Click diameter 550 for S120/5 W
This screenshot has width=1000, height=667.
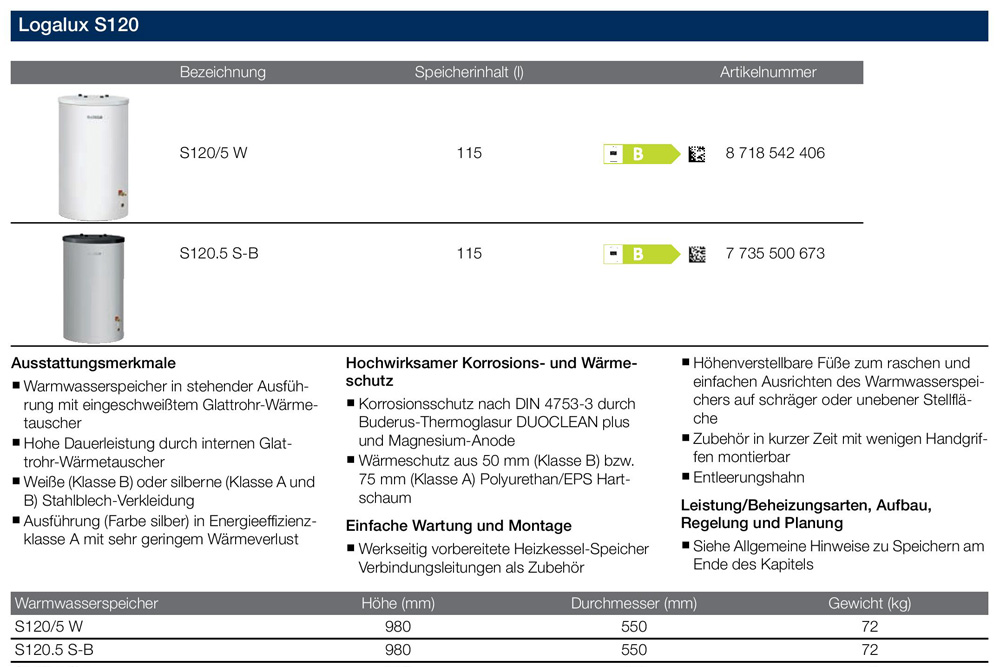pos(634,627)
